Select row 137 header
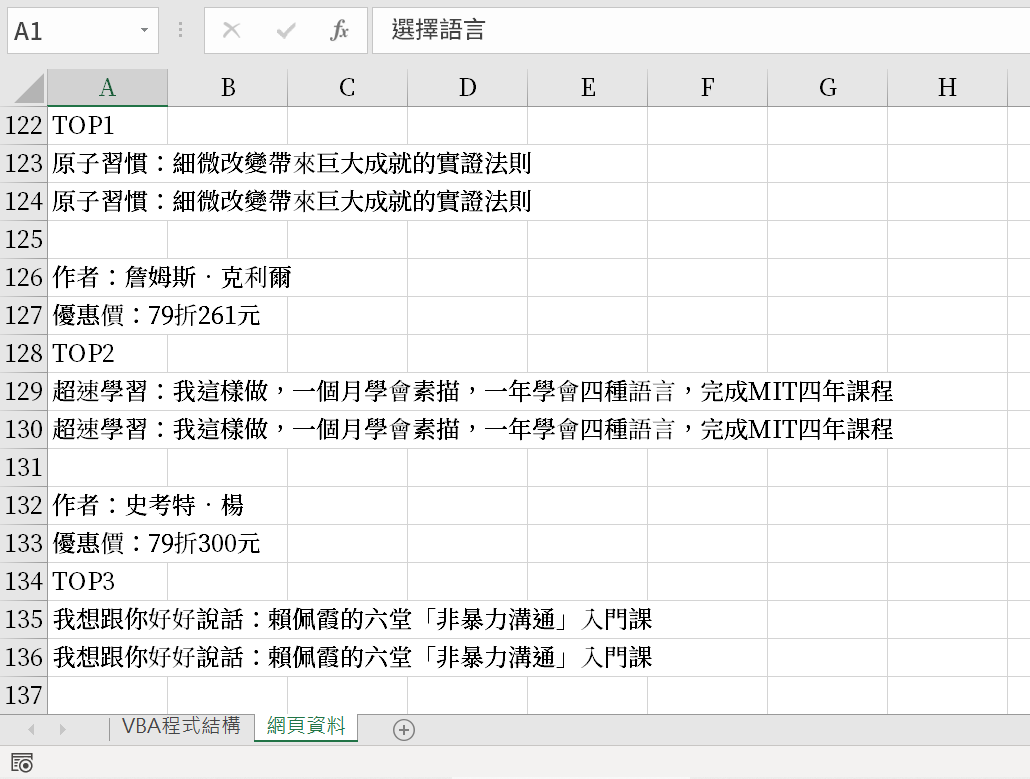 (24, 695)
